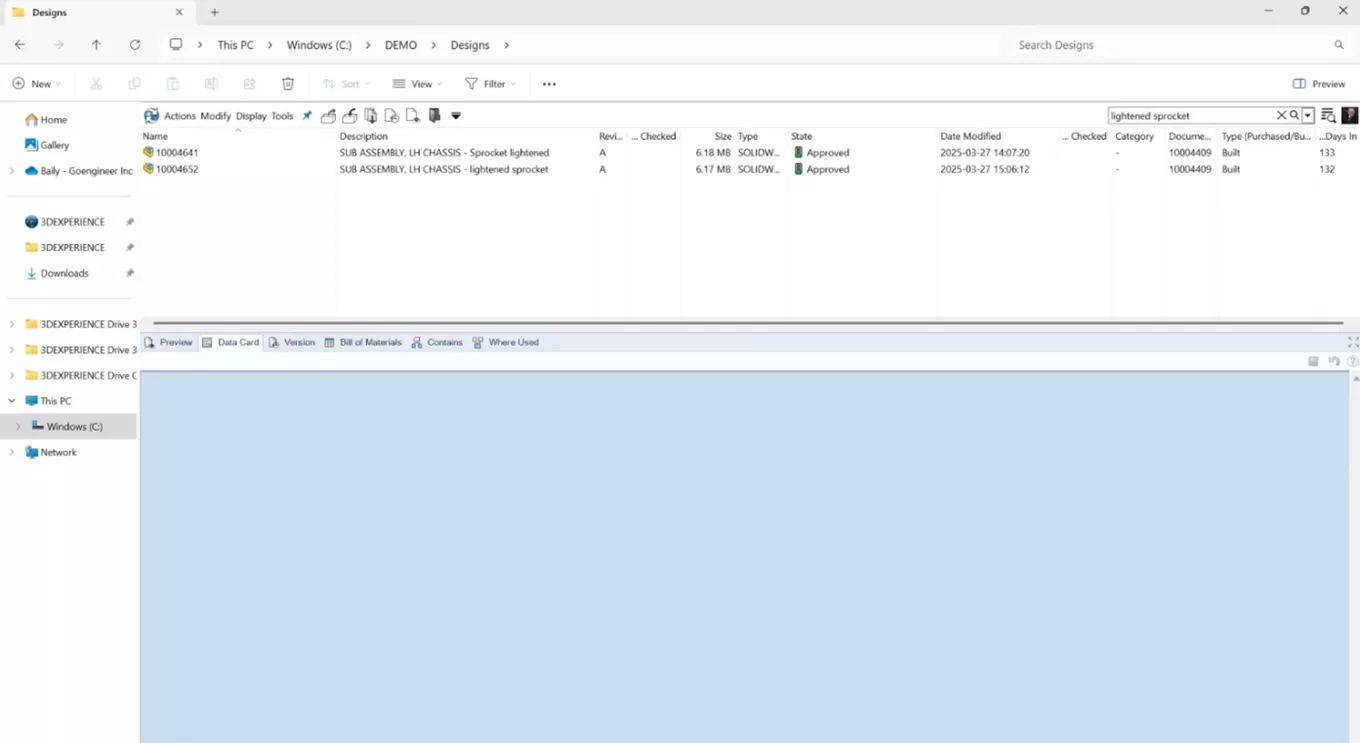
Task: Click the Get Latest Version icon
Action: click(x=370, y=116)
